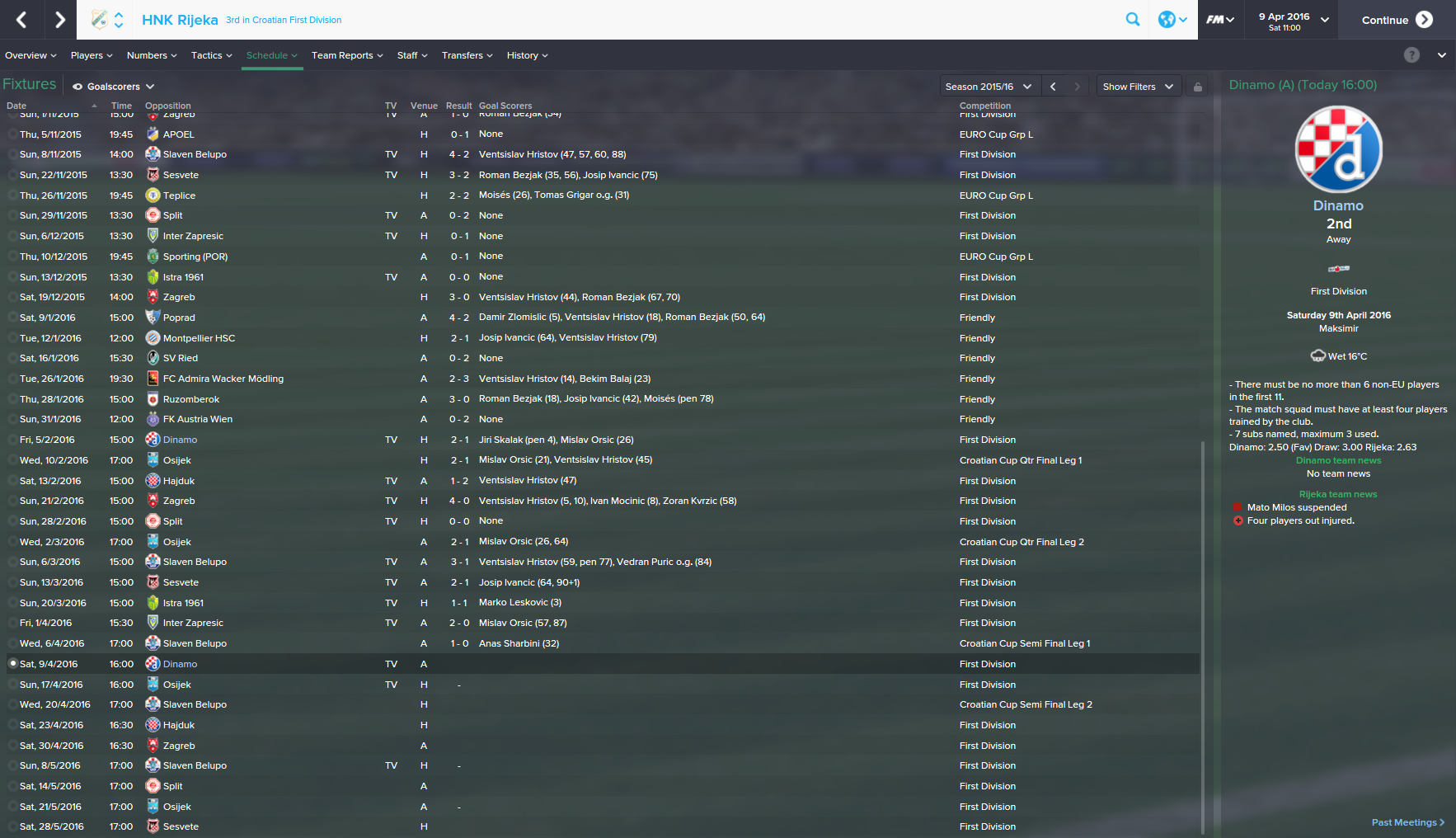Expand the Show Filters dropdown

[1139, 87]
